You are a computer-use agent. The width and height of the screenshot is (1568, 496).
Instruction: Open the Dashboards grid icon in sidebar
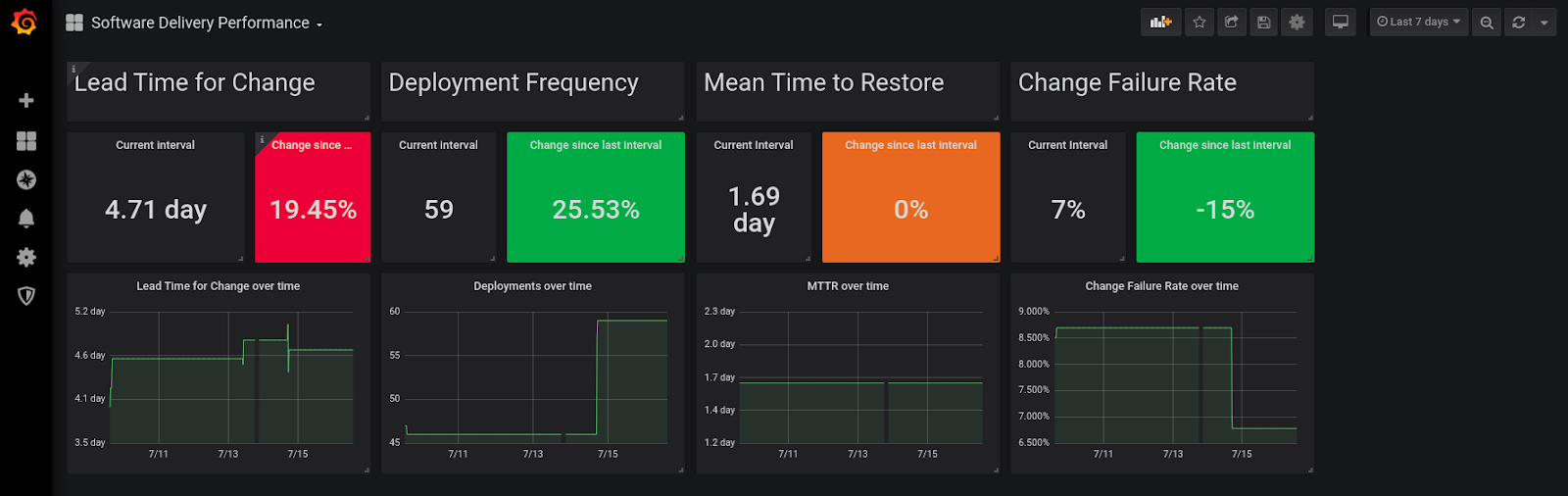coord(26,141)
